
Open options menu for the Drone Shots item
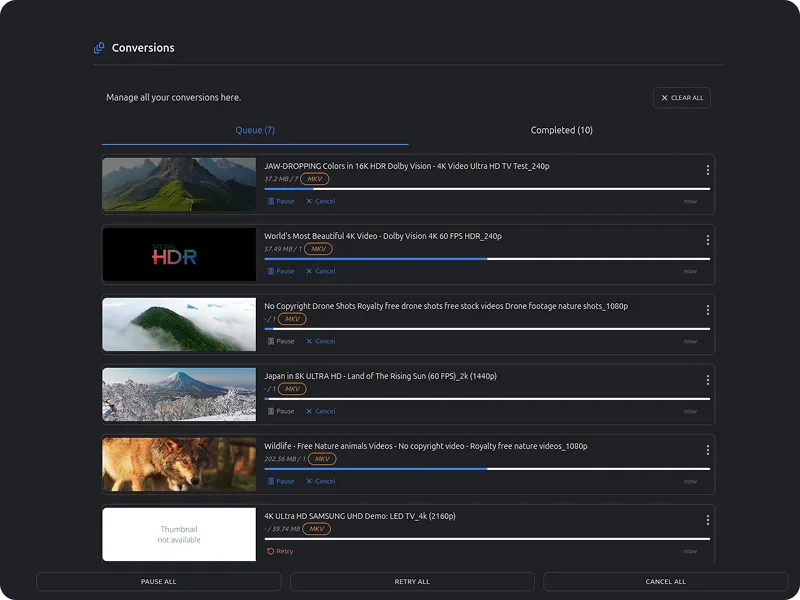tap(708, 310)
